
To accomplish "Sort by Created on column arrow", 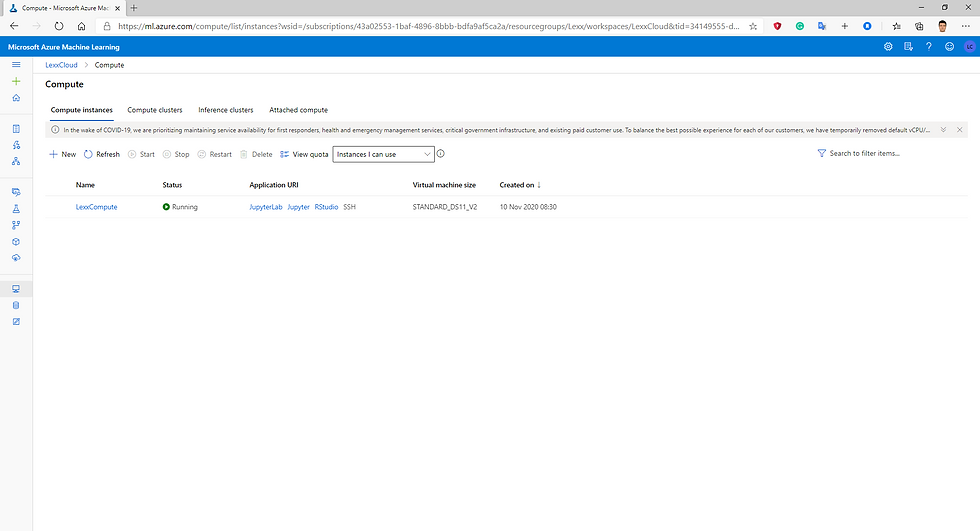I will pos(539,185).
